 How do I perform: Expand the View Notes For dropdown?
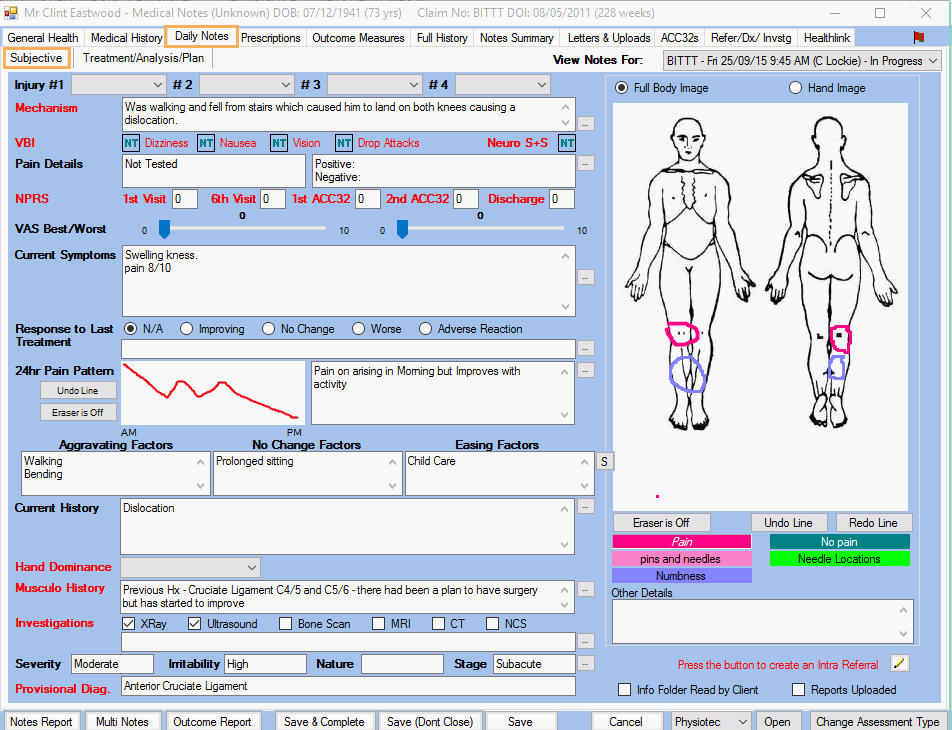tap(933, 61)
